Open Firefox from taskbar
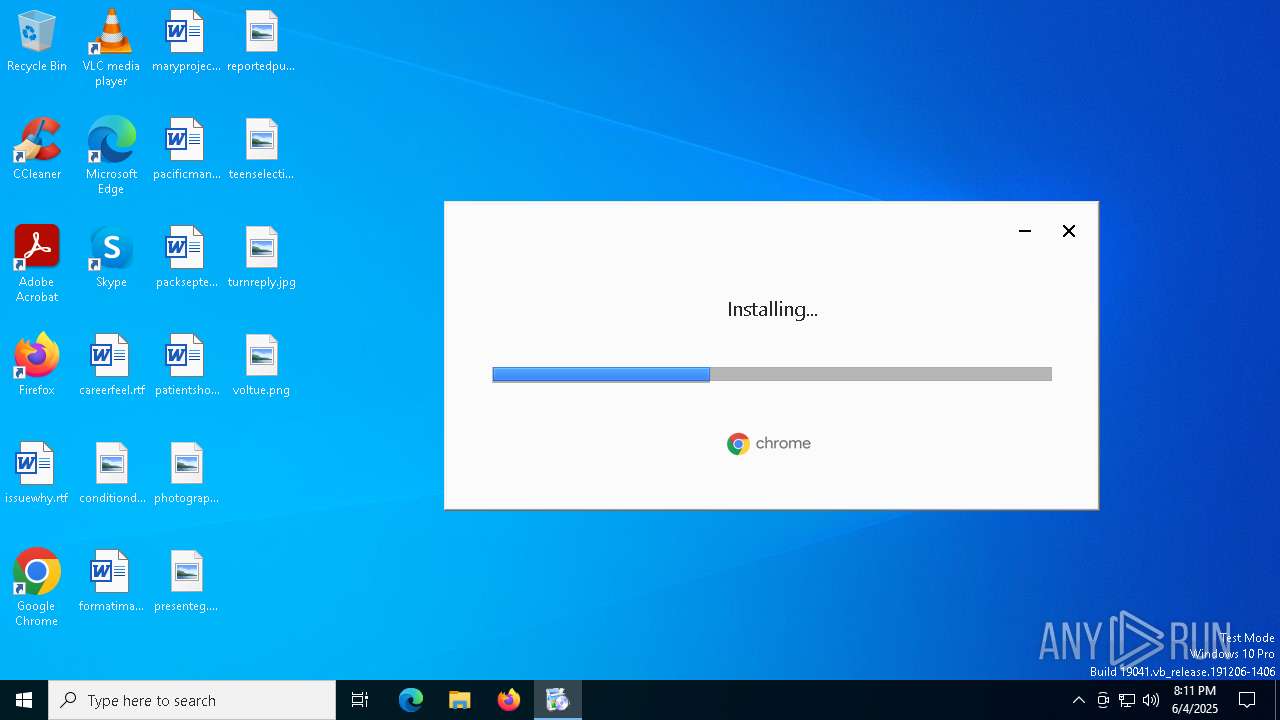Viewport: 1280px width, 720px height. pos(509,700)
